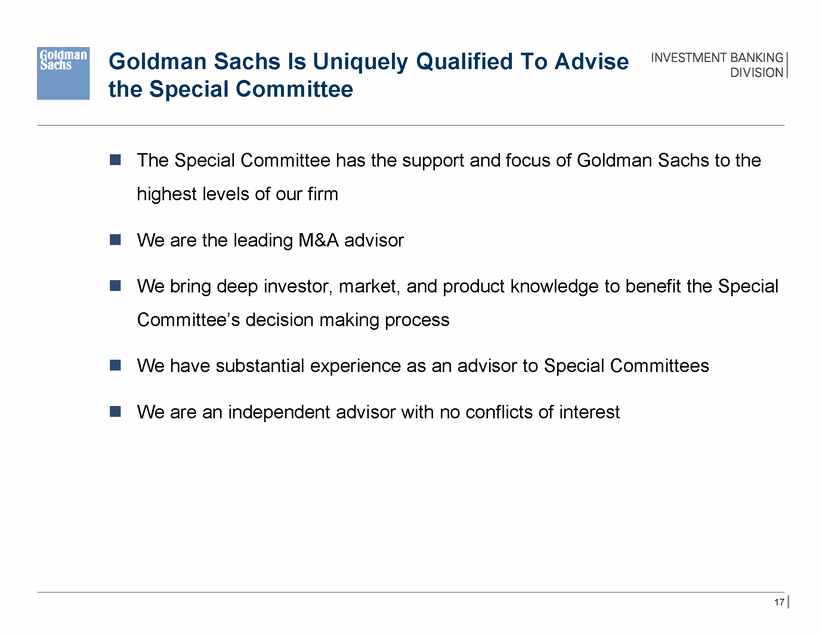
Task: Click the bullet beside leading M&A advisor
Action: [x=115, y=240]
